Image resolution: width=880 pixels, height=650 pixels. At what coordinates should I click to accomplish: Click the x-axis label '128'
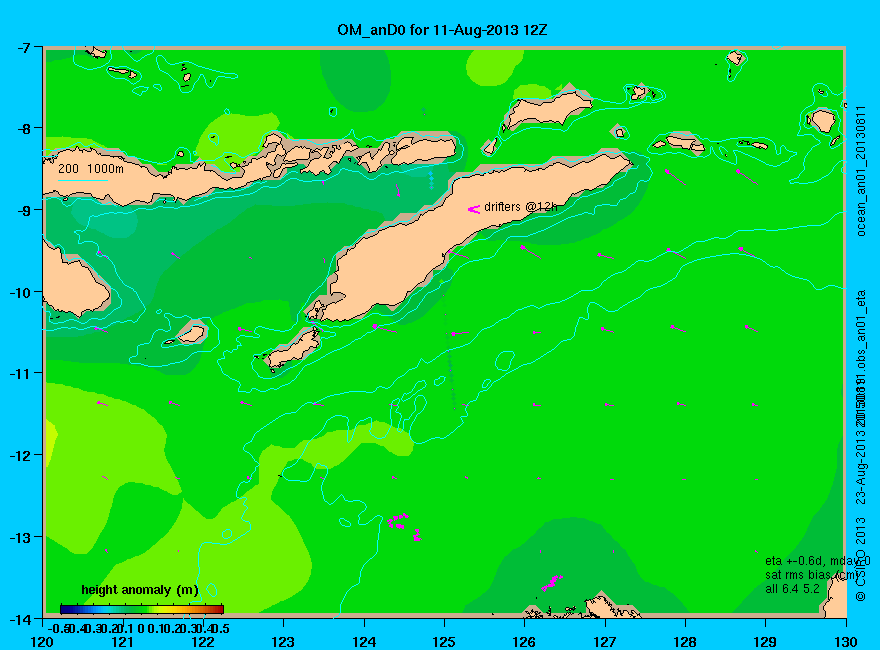tap(685, 642)
